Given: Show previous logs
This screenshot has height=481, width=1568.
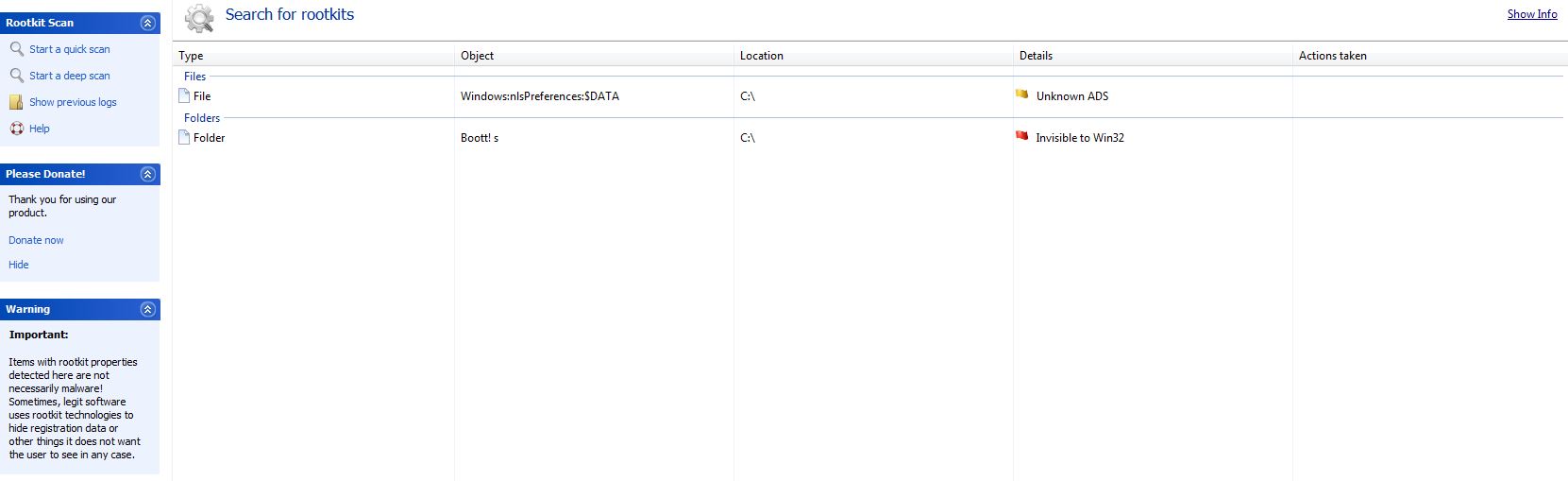Looking at the screenshot, I should click(x=73, y=102).
